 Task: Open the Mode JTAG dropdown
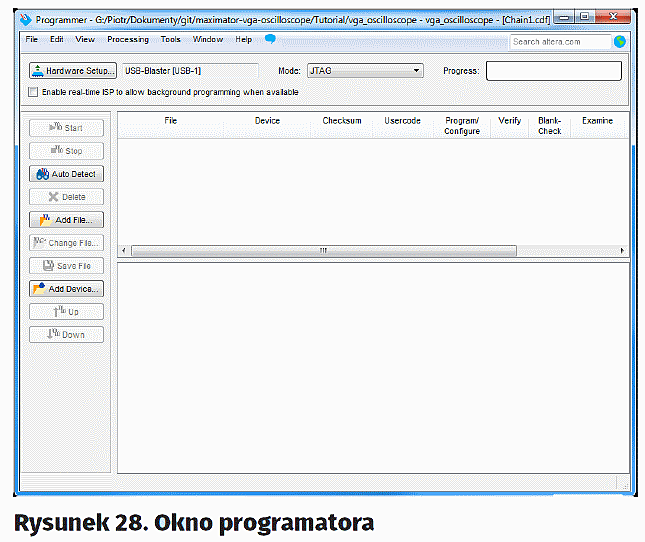(x=364, y=71)
